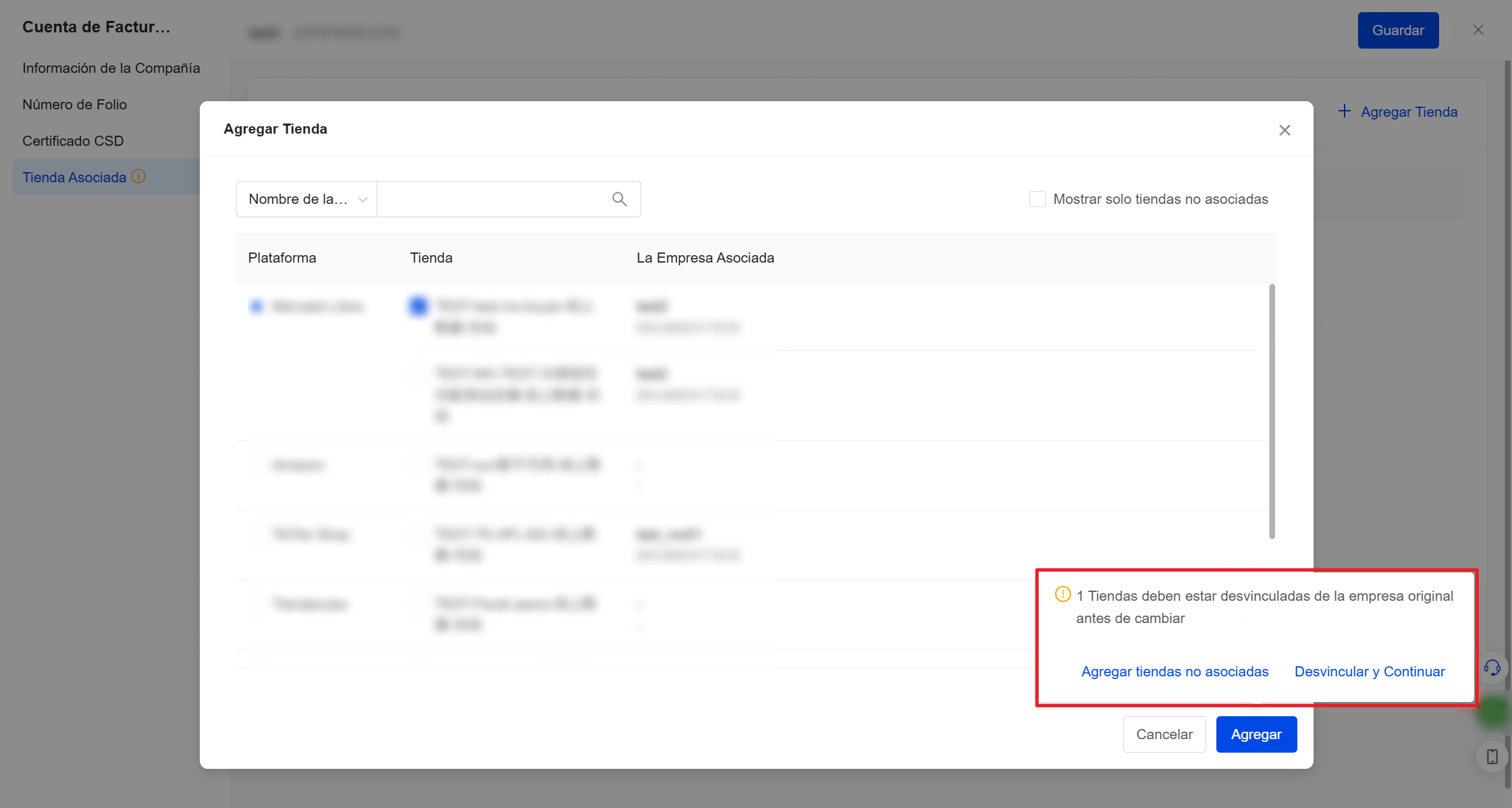Select Certificado CSD menu item
The width and height of the screenshot is (1512, 808).
pyautogui.click(x=73, y=141)
